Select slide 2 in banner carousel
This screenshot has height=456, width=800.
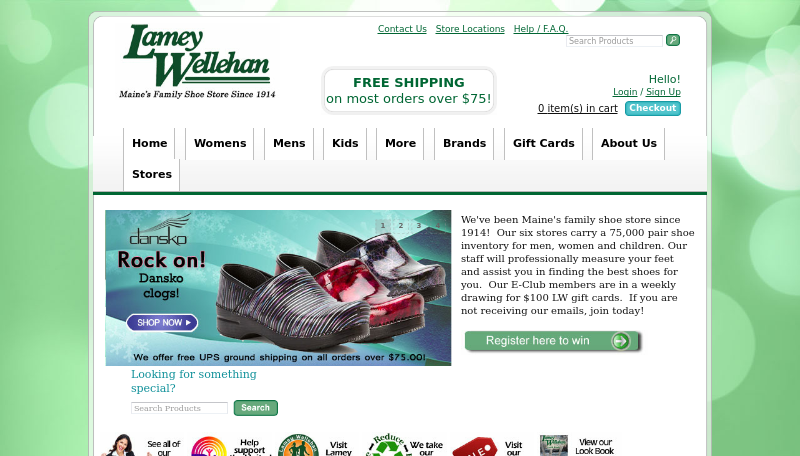click(401, 225)
